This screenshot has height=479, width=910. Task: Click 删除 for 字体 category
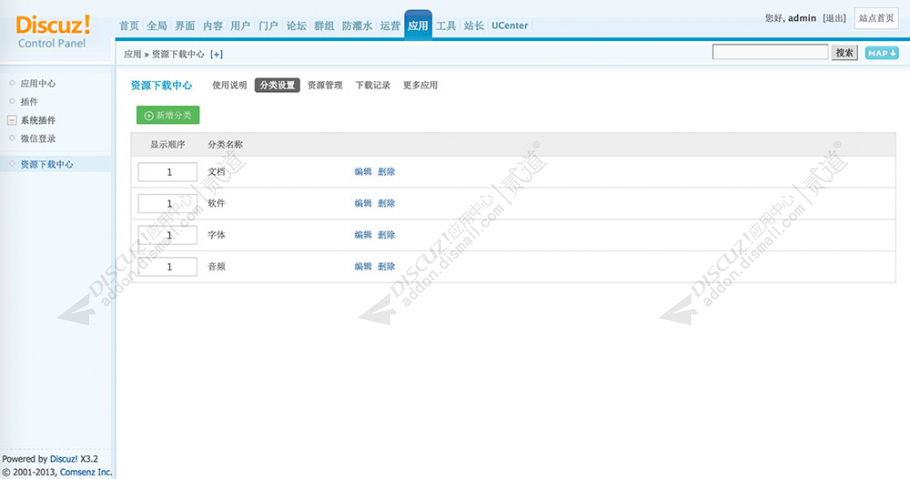click(387, 235)
